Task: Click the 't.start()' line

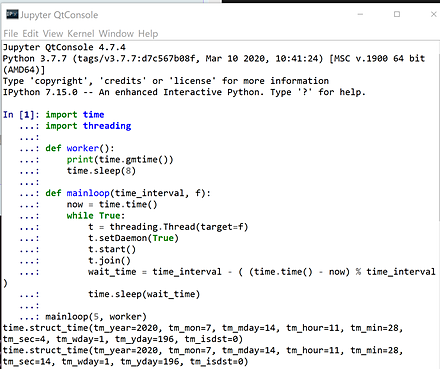Action: coord(112,250)
